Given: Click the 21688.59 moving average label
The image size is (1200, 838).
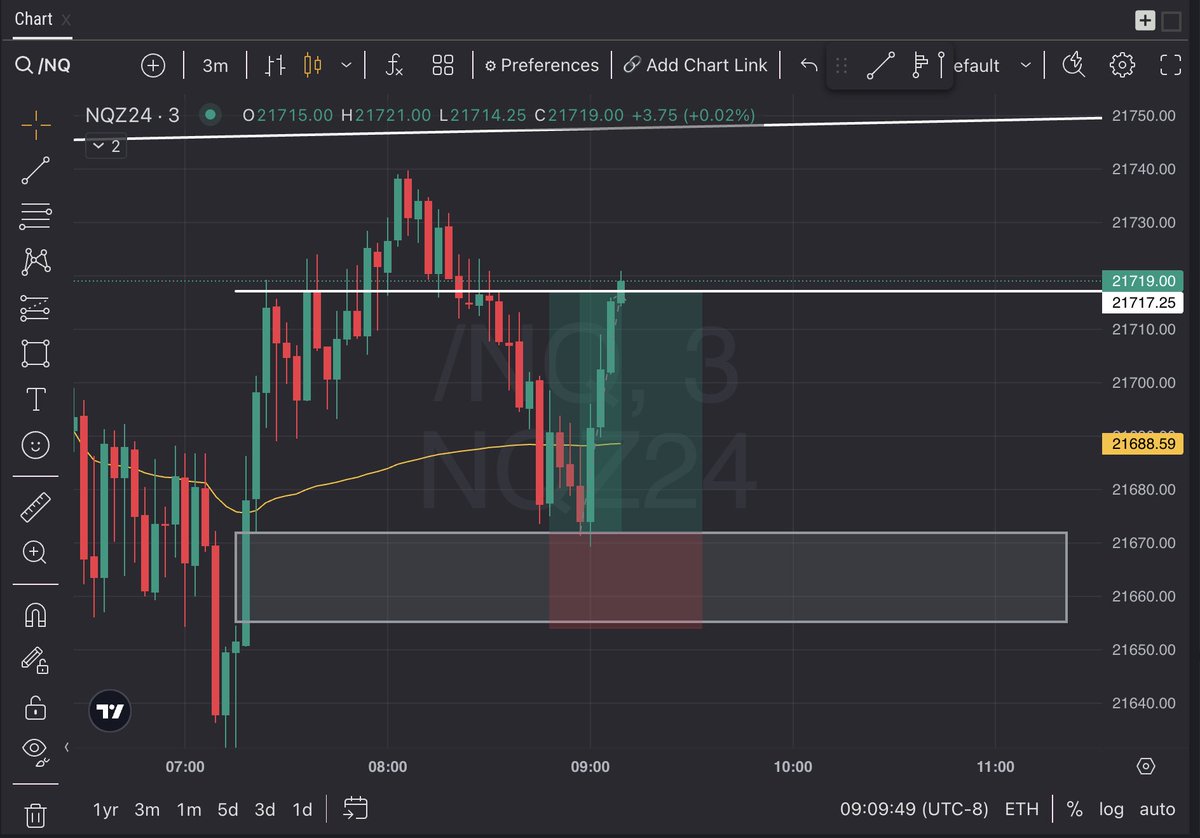Looking at the screenshot, I should point(1141,443).
